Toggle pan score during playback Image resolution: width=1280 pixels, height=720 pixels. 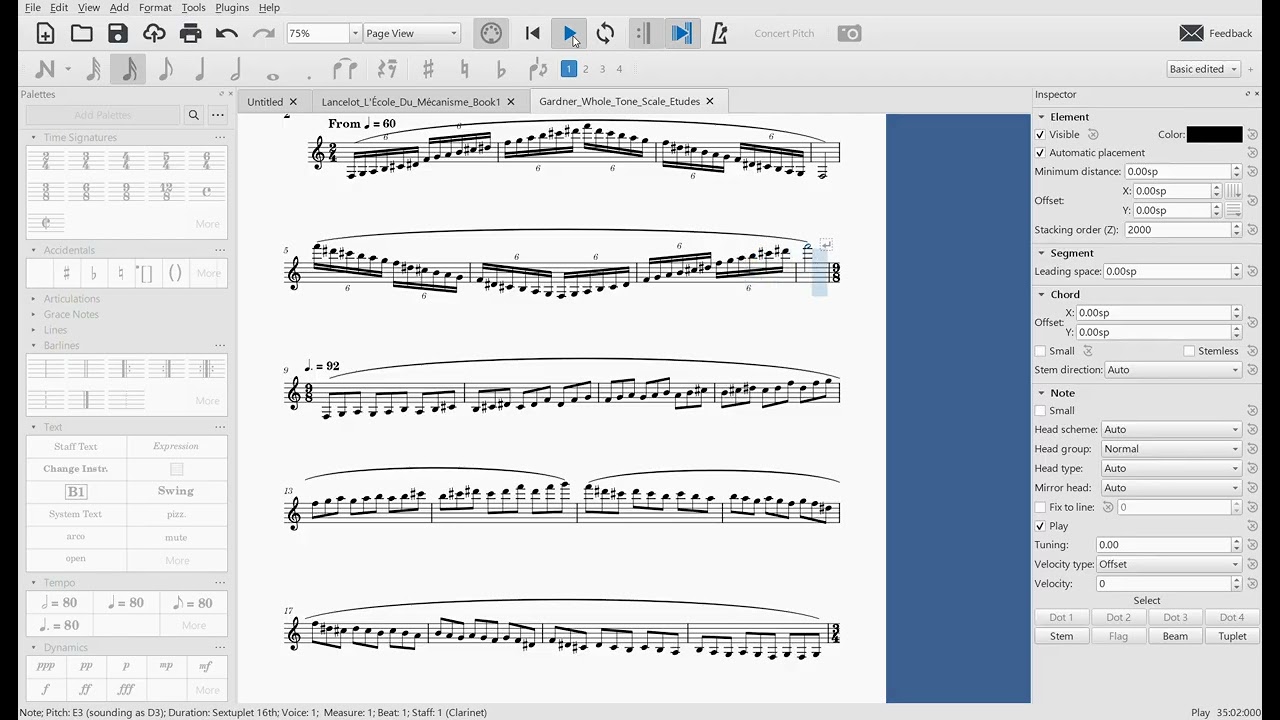[681, 33]
